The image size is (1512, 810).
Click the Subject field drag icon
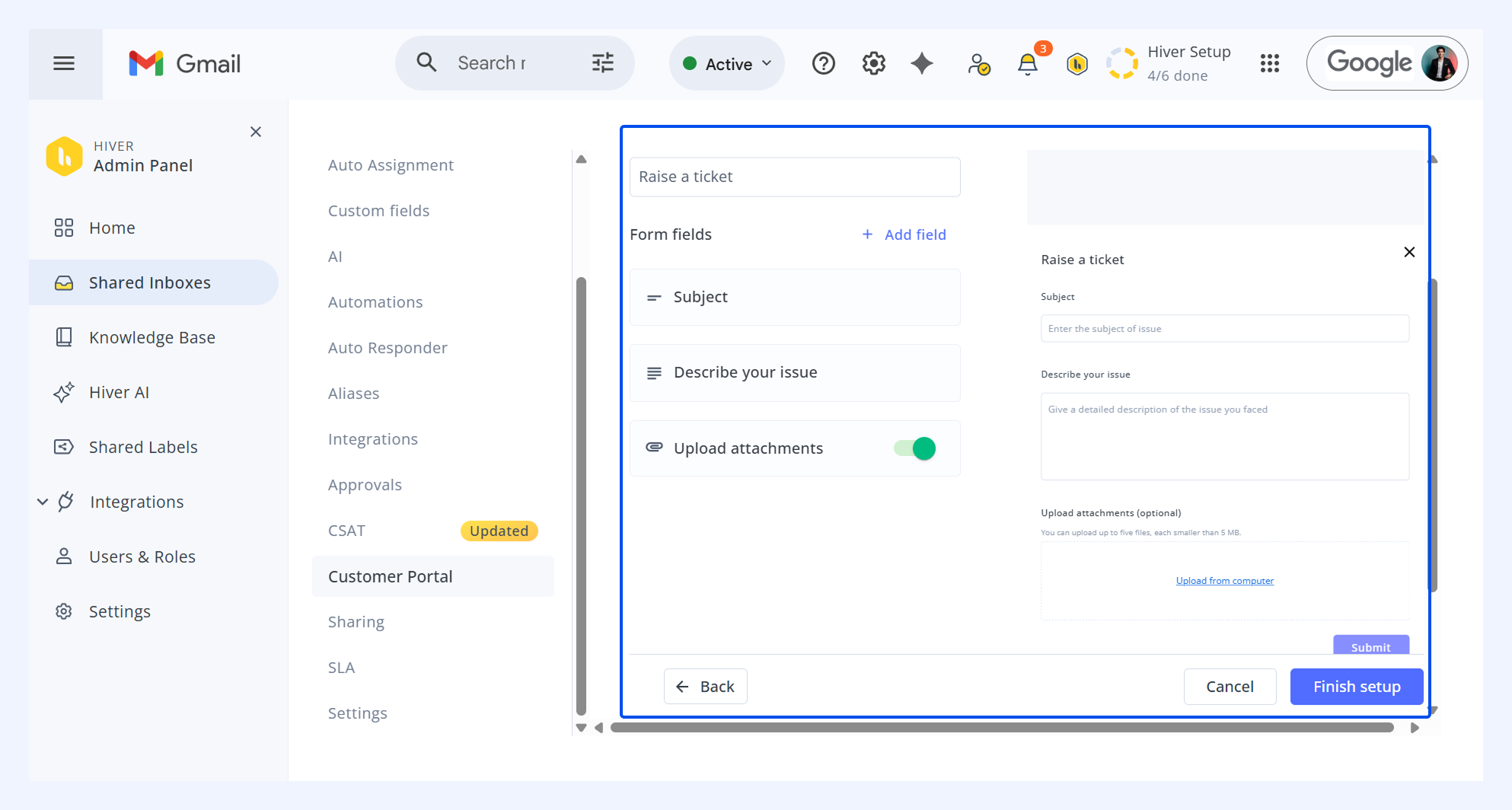pyautogui.click(x=654, y=298)
